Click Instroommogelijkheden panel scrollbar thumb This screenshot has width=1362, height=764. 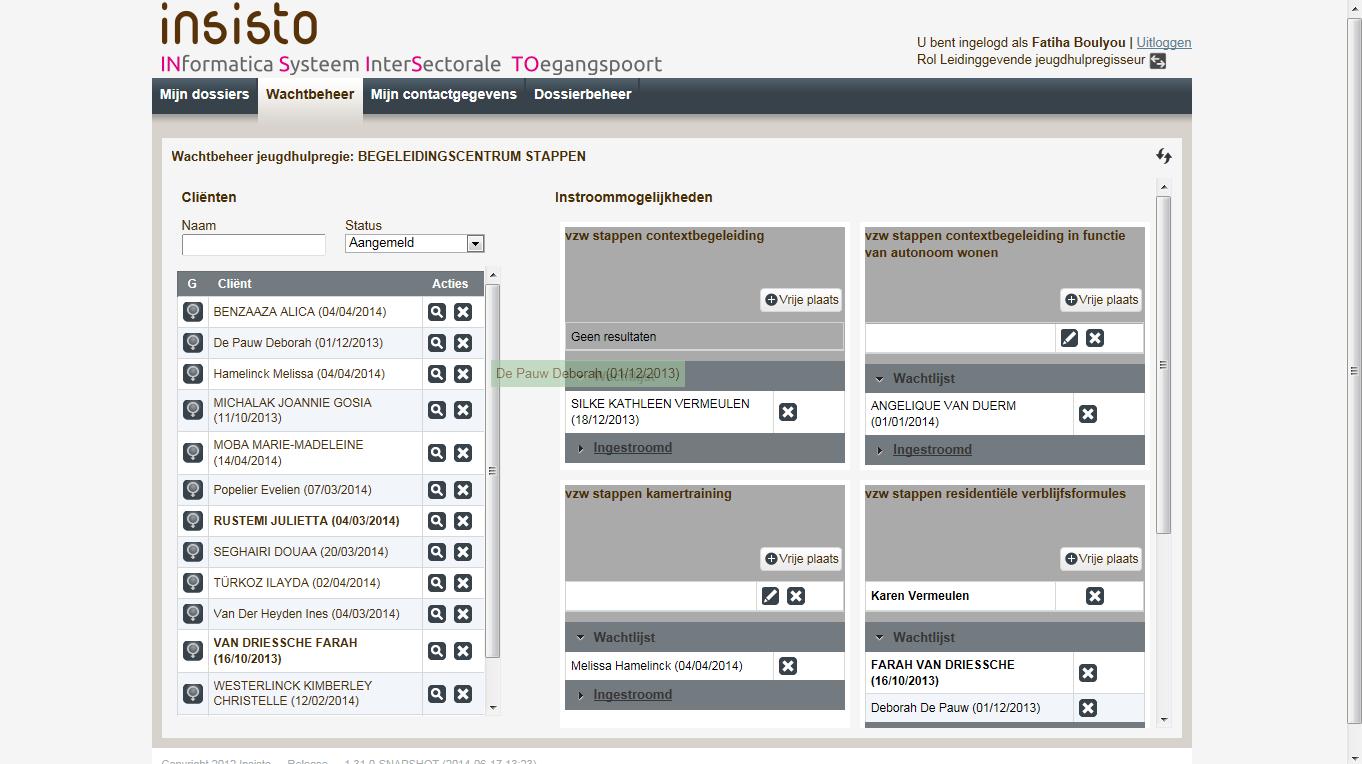[x=1163, y=365]
